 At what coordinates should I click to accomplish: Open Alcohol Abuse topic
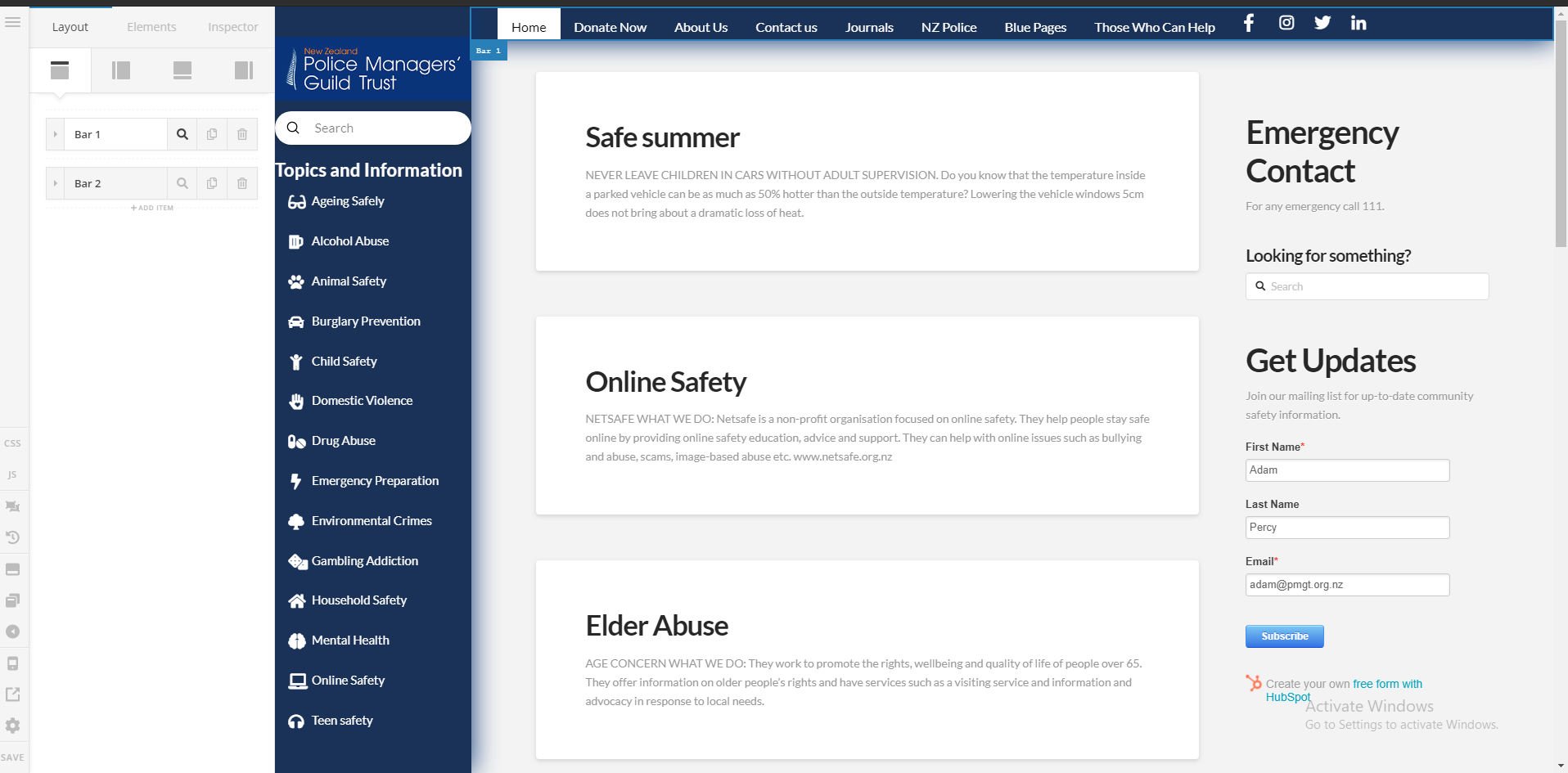coord(350,241)
